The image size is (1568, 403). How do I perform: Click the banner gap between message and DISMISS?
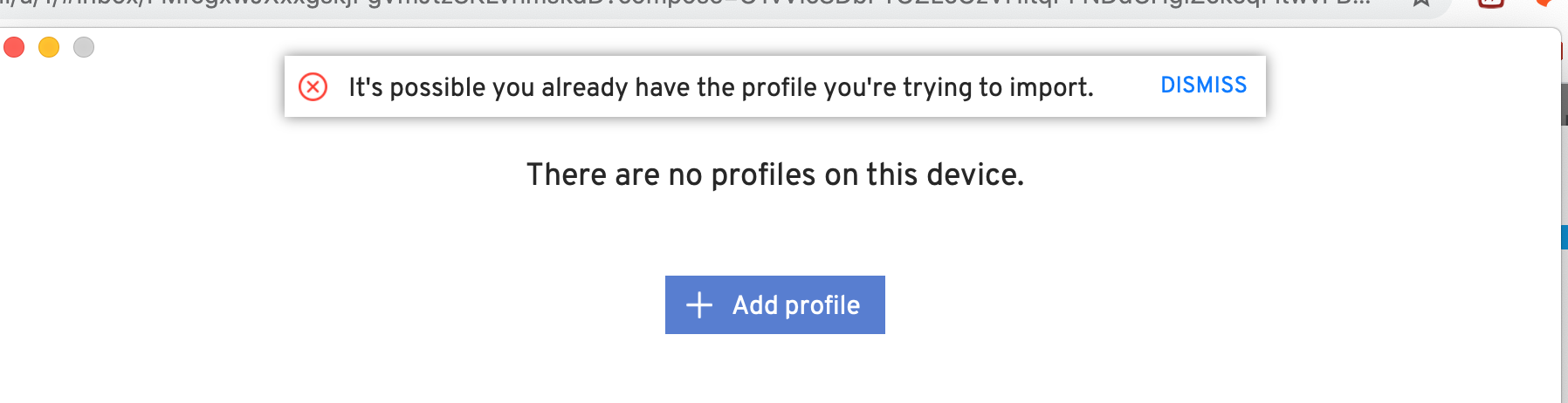coord(1126,87)
